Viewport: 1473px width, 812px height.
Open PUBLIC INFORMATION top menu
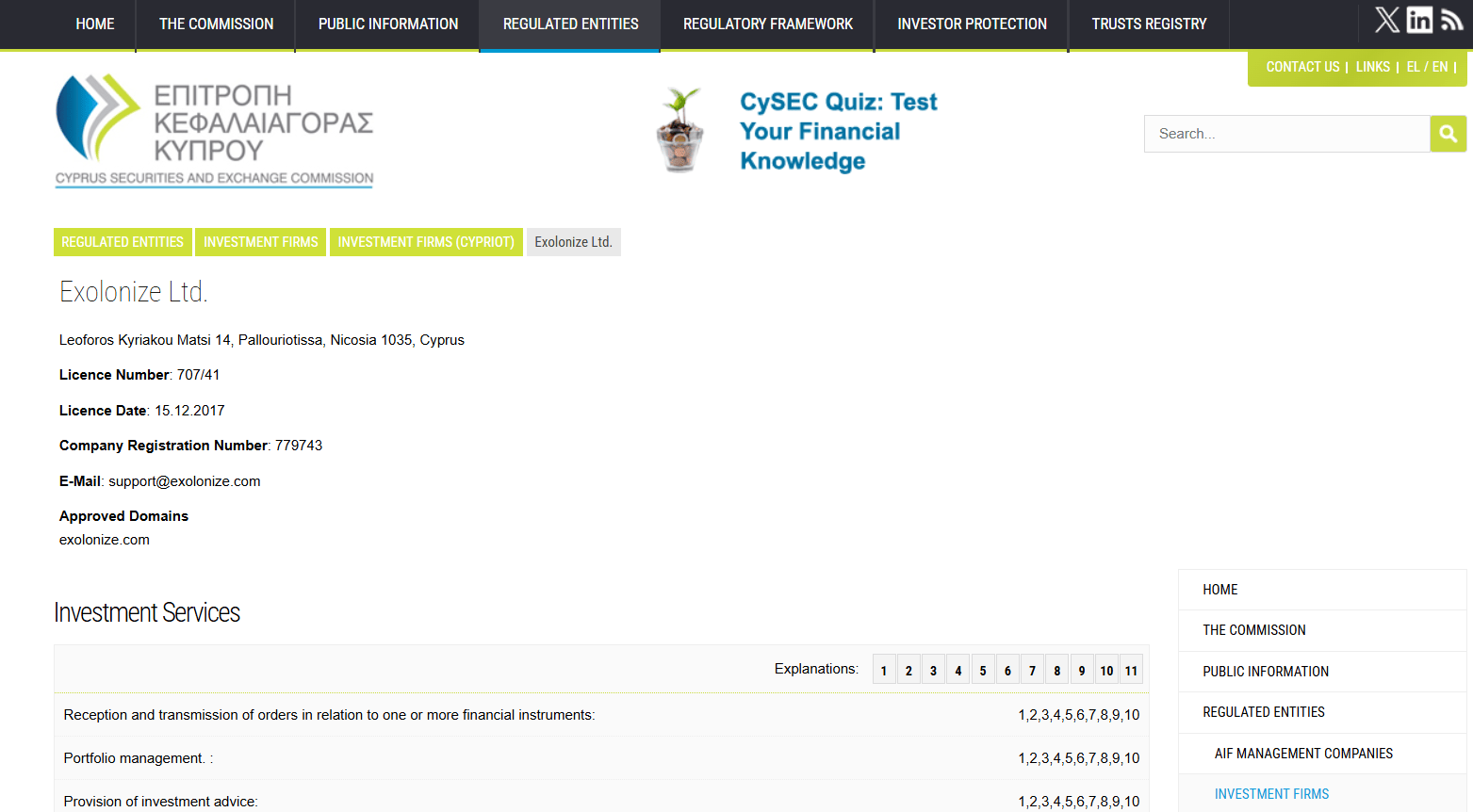pos(388,24)
